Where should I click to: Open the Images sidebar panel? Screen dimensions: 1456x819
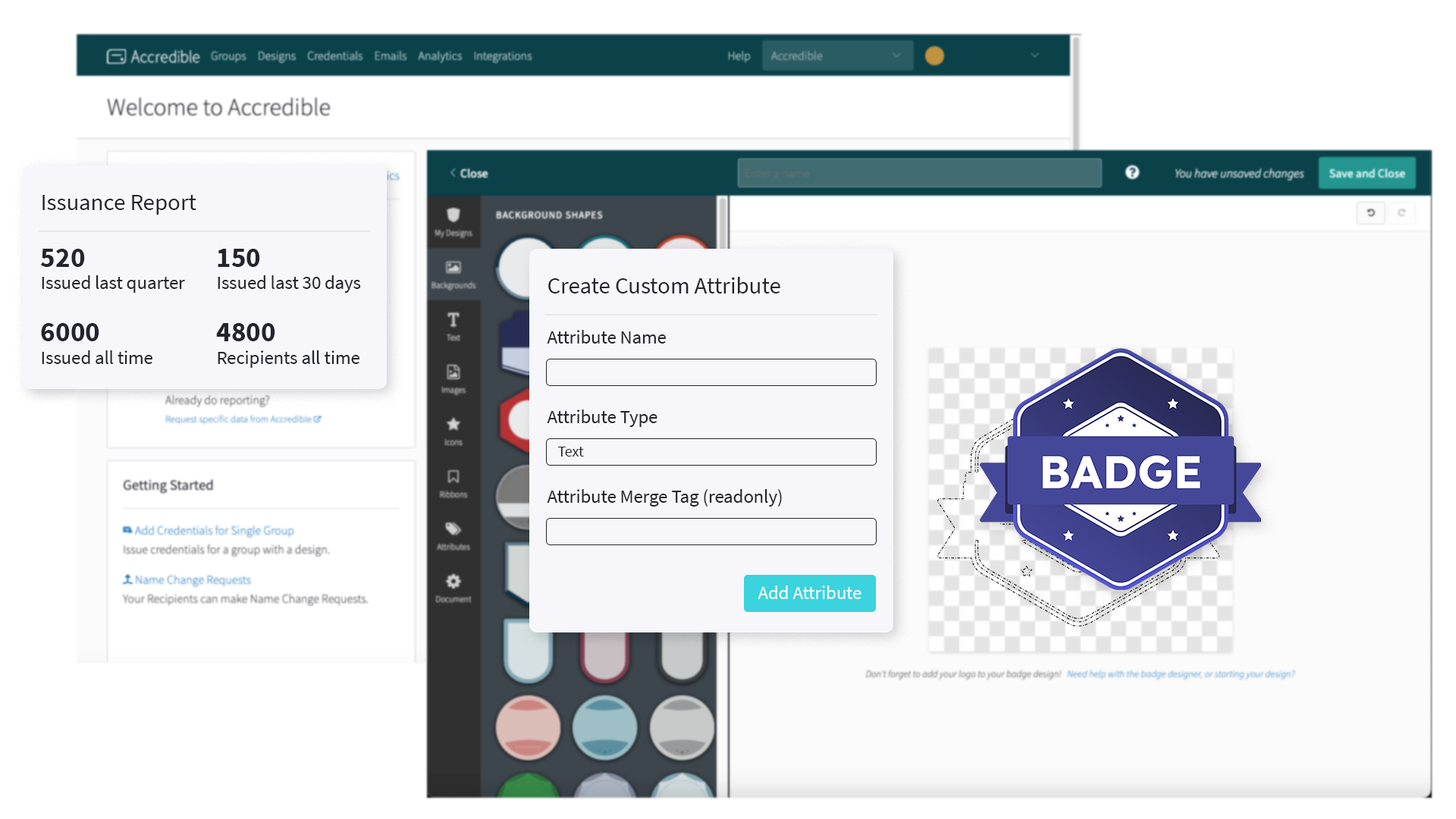[453, 378]
